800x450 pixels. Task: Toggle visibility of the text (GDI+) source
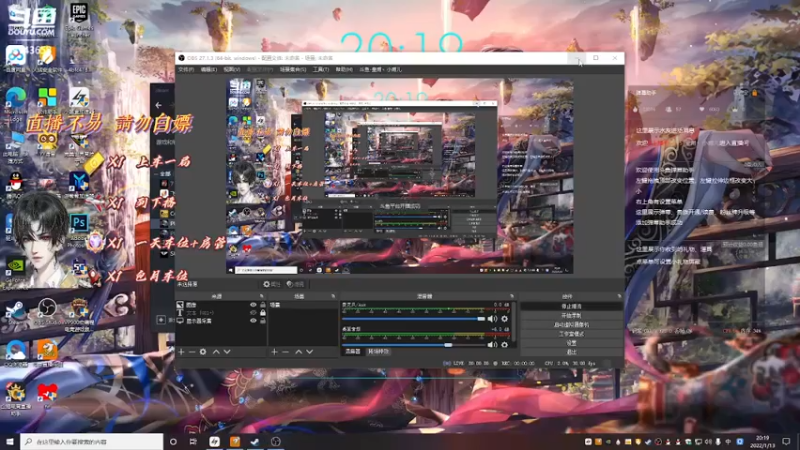pyautogui.click(x=253, y=313)
